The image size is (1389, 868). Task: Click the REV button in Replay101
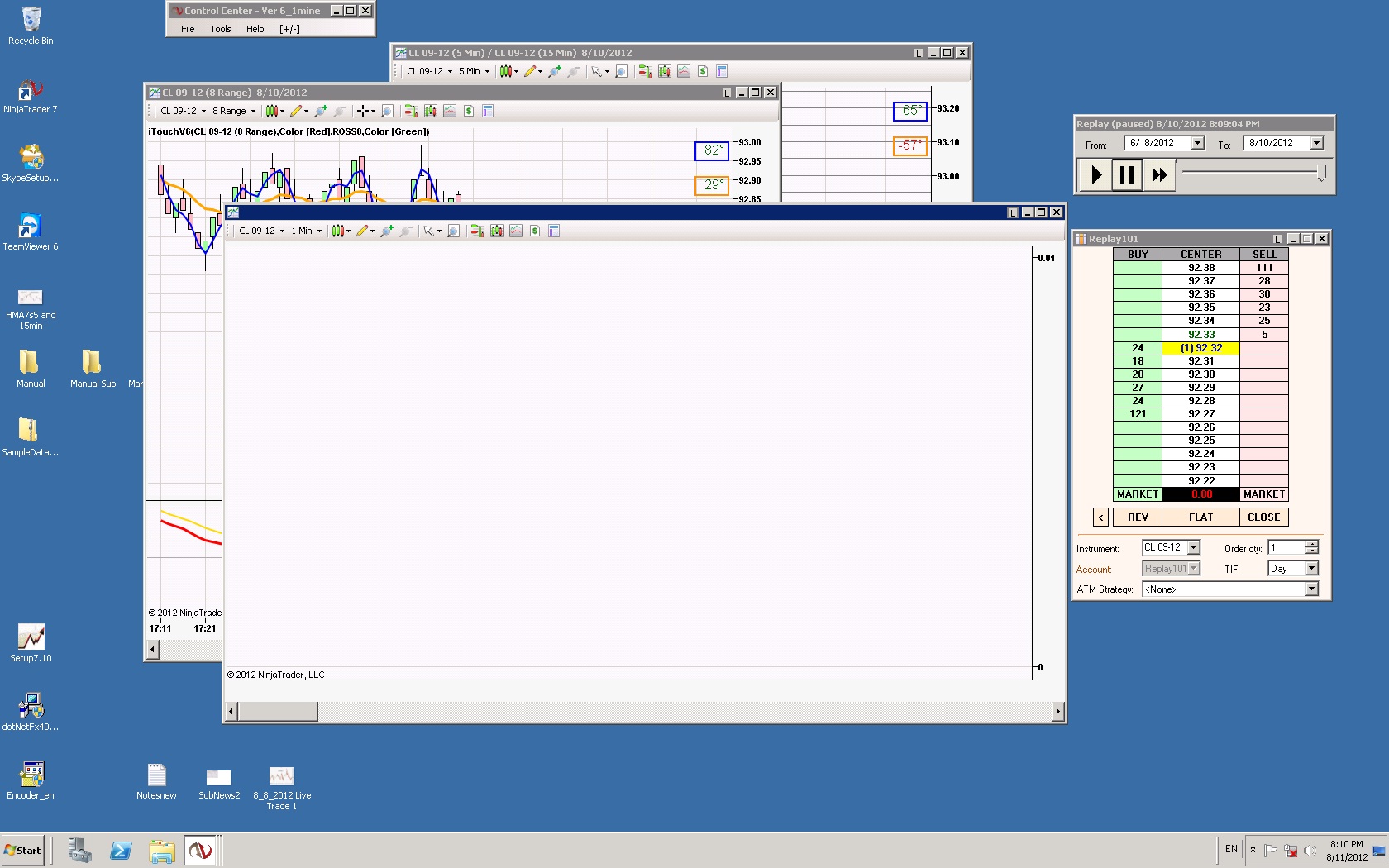[x=1138, y=517]
